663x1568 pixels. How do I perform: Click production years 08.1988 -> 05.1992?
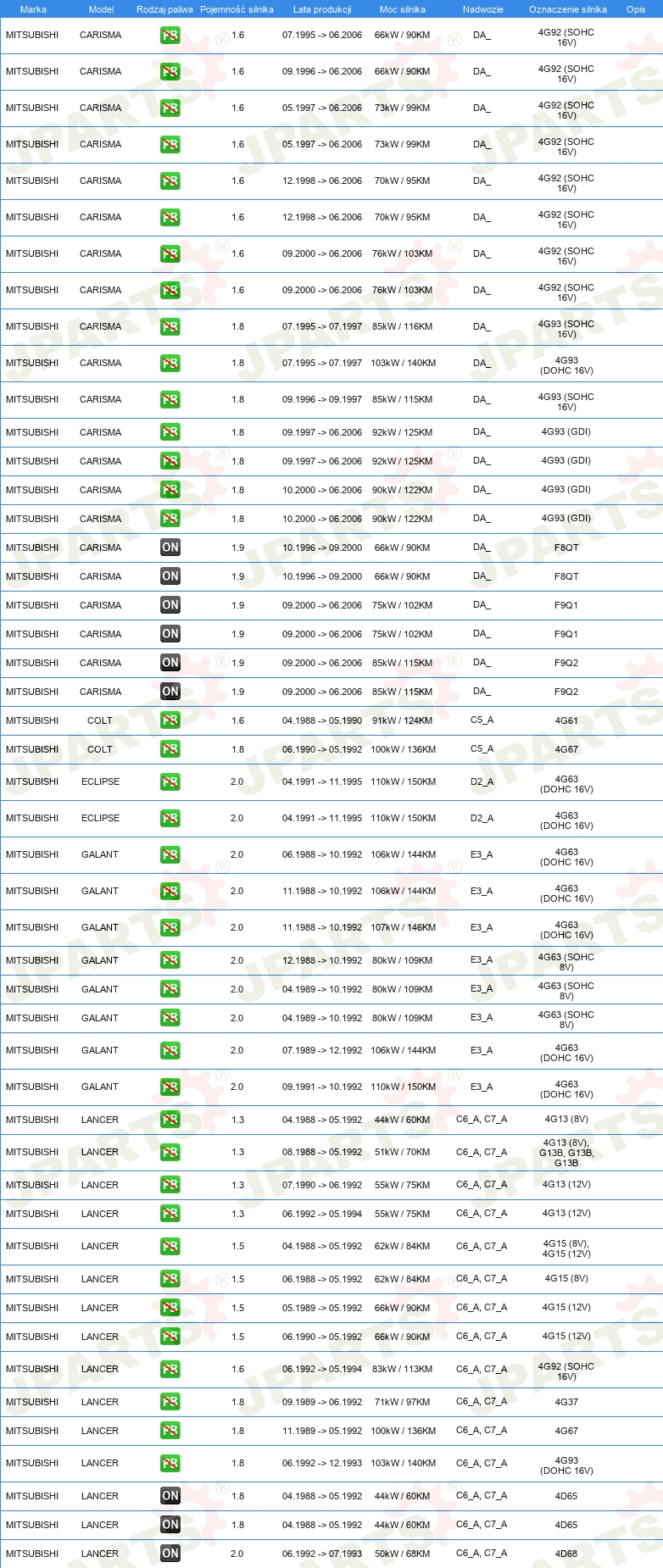322,1152
